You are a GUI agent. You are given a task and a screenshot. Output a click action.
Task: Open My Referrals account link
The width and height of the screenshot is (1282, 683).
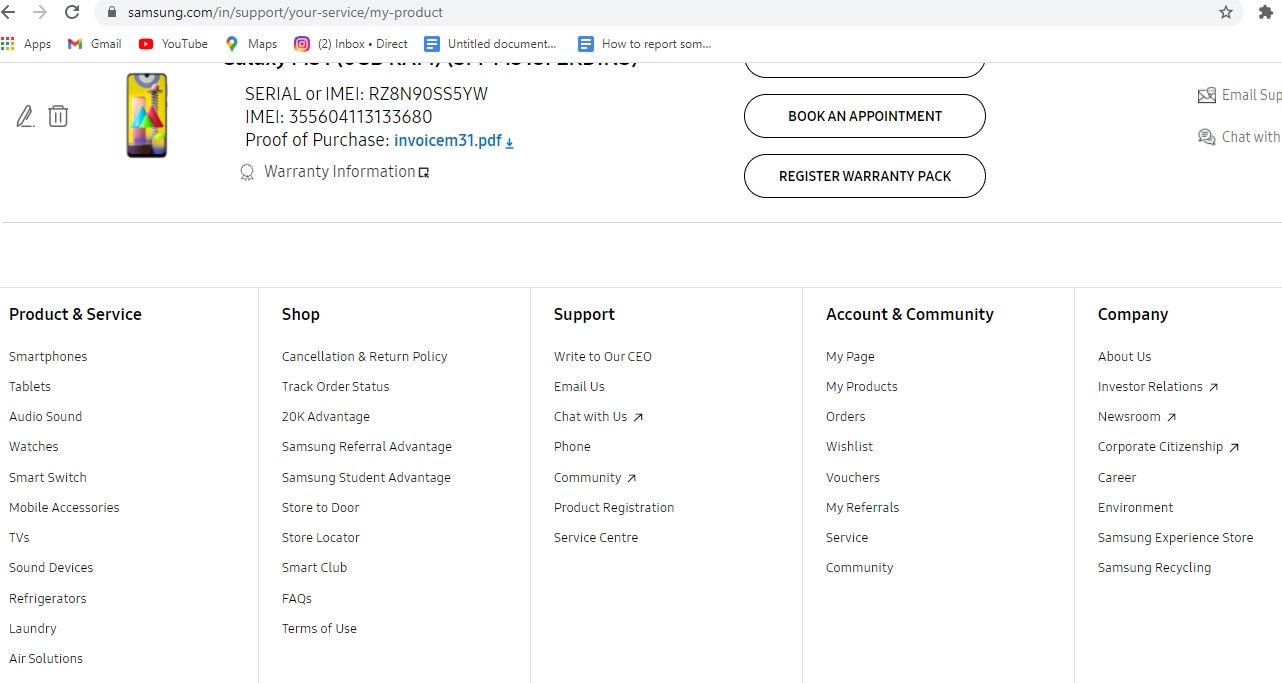click(x=863, y=508)
